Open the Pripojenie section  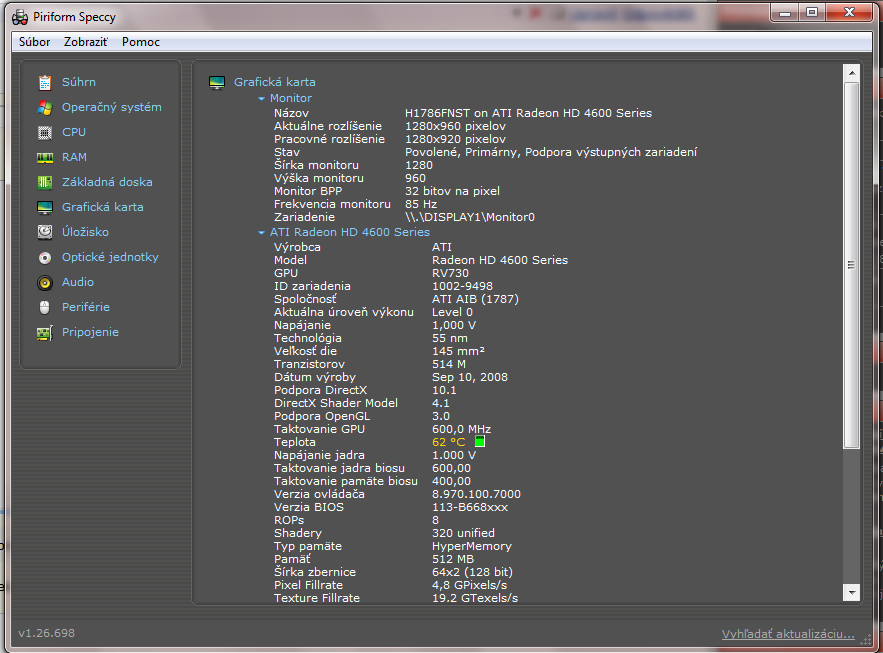(90, 332)
